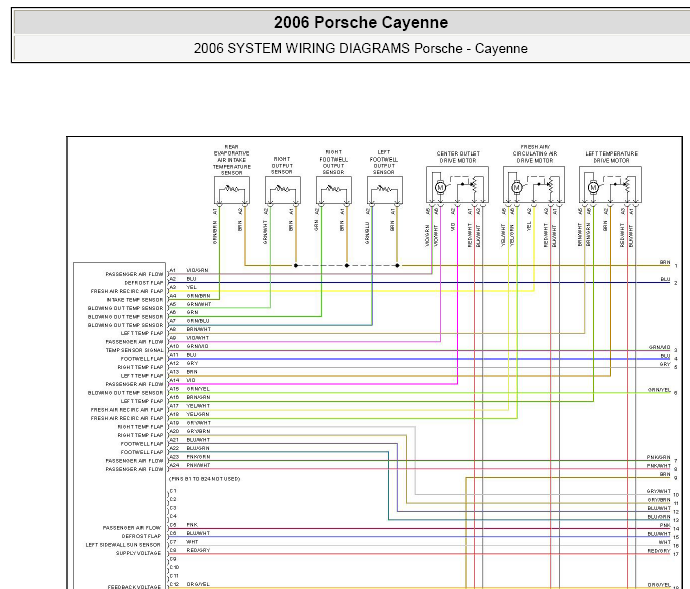
Task: Select pin A18 YEL/GRN label
Action: point(190,414)
